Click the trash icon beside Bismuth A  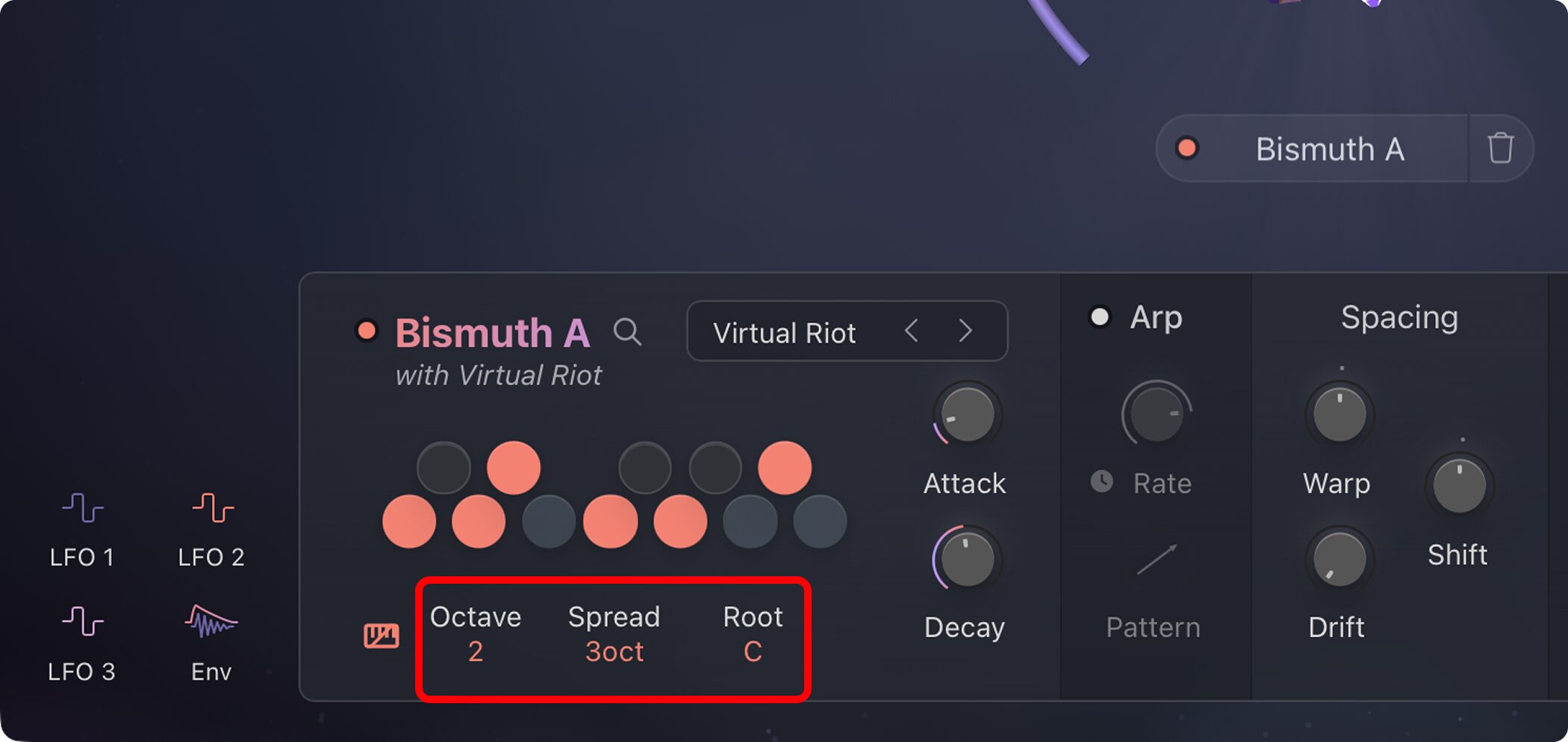[1500, 149]
